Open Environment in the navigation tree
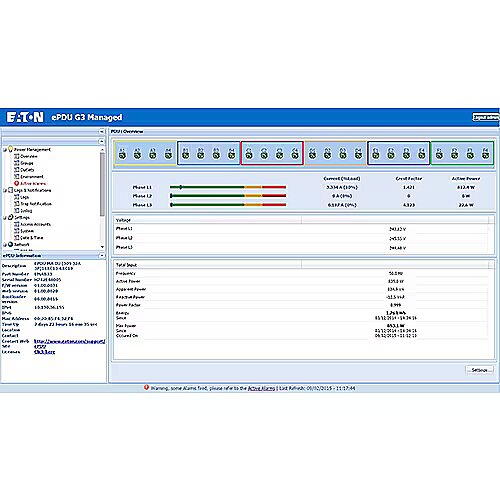The width and height of the screenshot is (500, 500). pos(32,177)
